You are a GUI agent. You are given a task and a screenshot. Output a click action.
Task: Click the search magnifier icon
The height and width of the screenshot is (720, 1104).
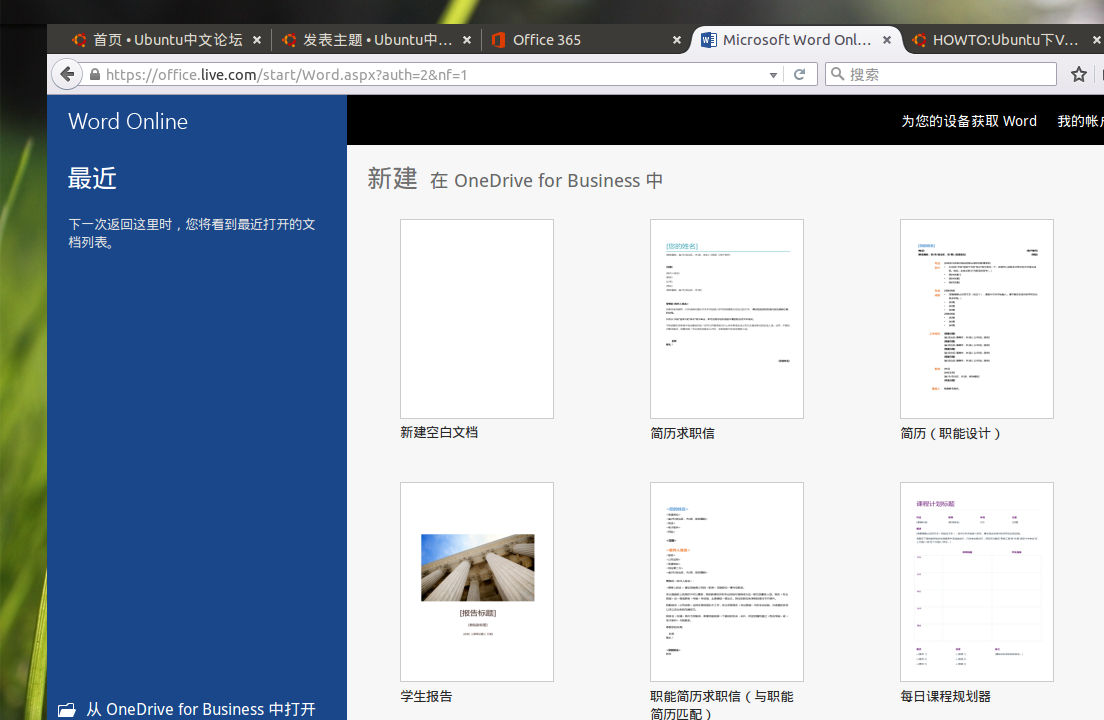coord(837,74)
